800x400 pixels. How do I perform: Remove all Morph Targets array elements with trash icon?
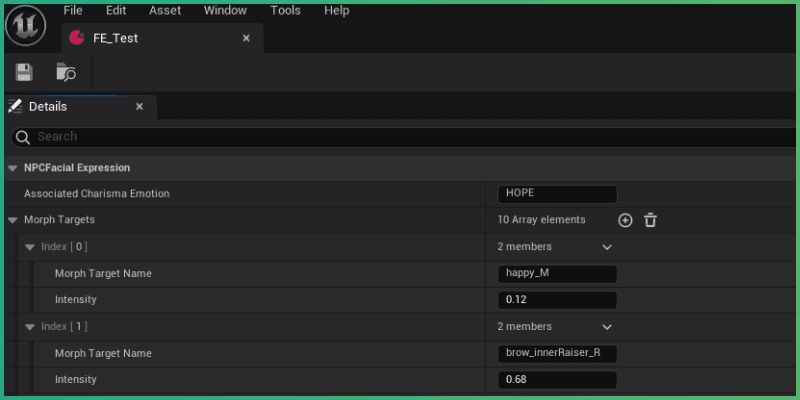click(x=650, y=220)
